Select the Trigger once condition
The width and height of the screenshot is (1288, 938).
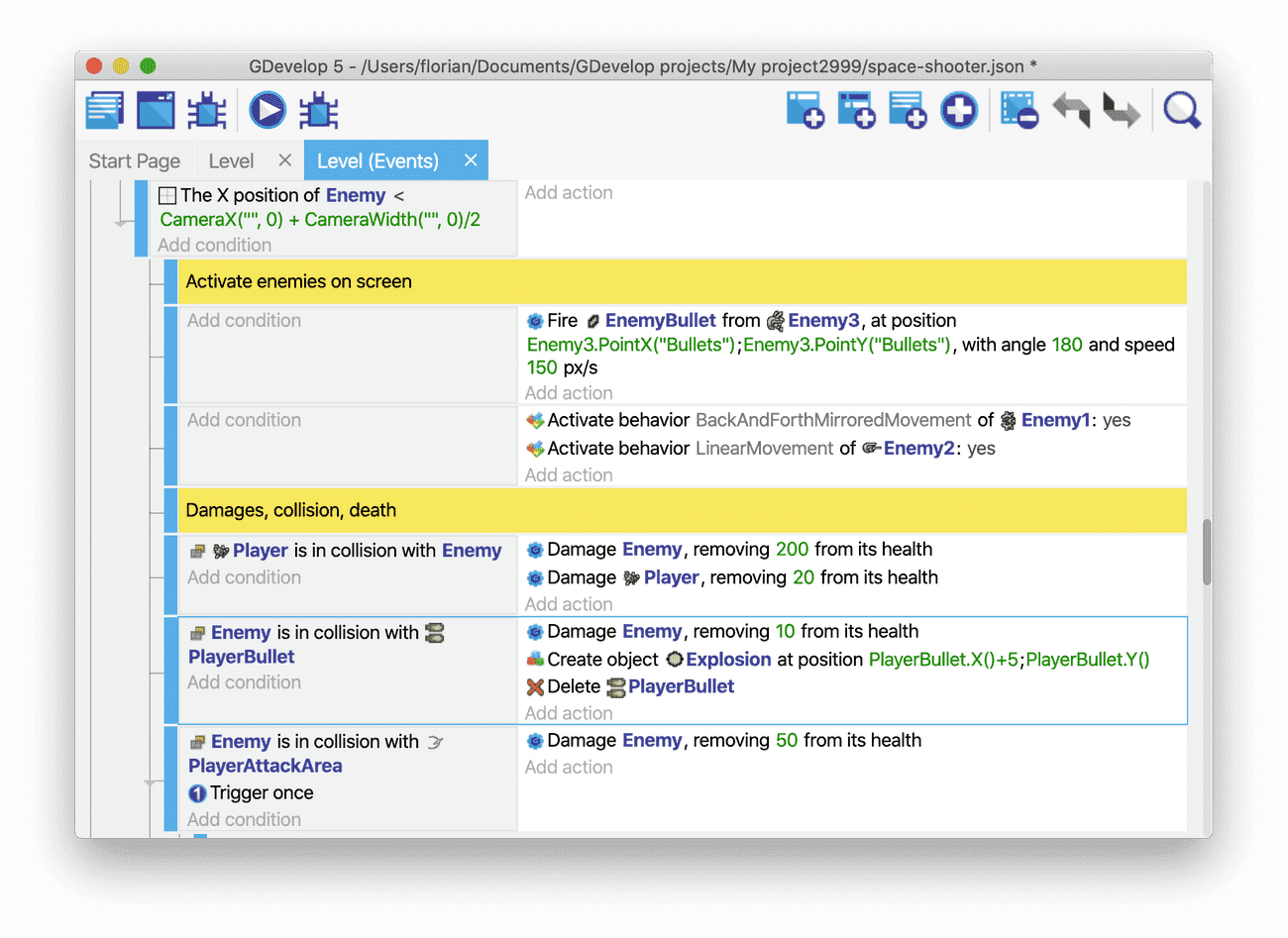pos(262,792)
